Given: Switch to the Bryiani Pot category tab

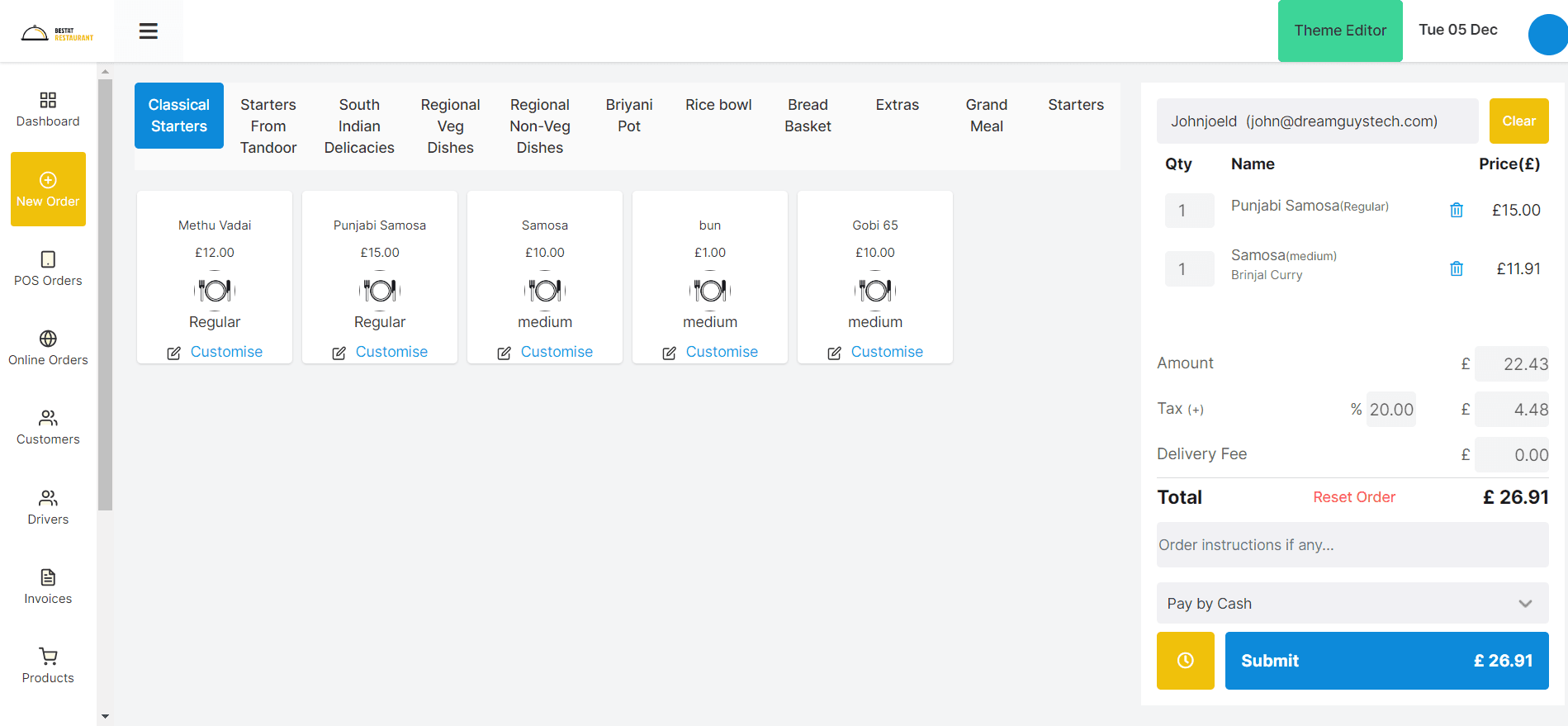Looking at the screenshot, I should click(x=628, y=116).
